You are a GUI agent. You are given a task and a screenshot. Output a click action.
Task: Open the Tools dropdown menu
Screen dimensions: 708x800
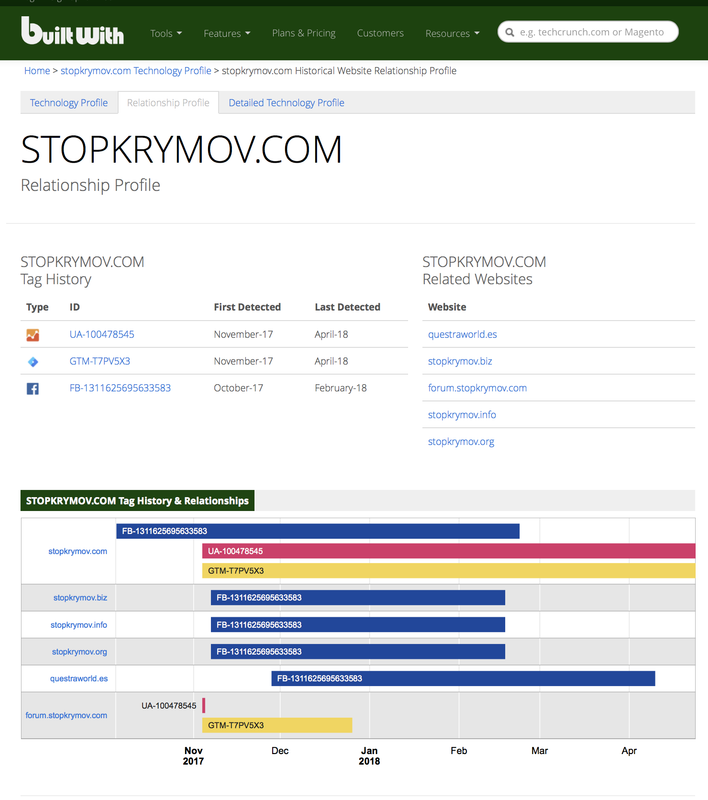point(166,33)
